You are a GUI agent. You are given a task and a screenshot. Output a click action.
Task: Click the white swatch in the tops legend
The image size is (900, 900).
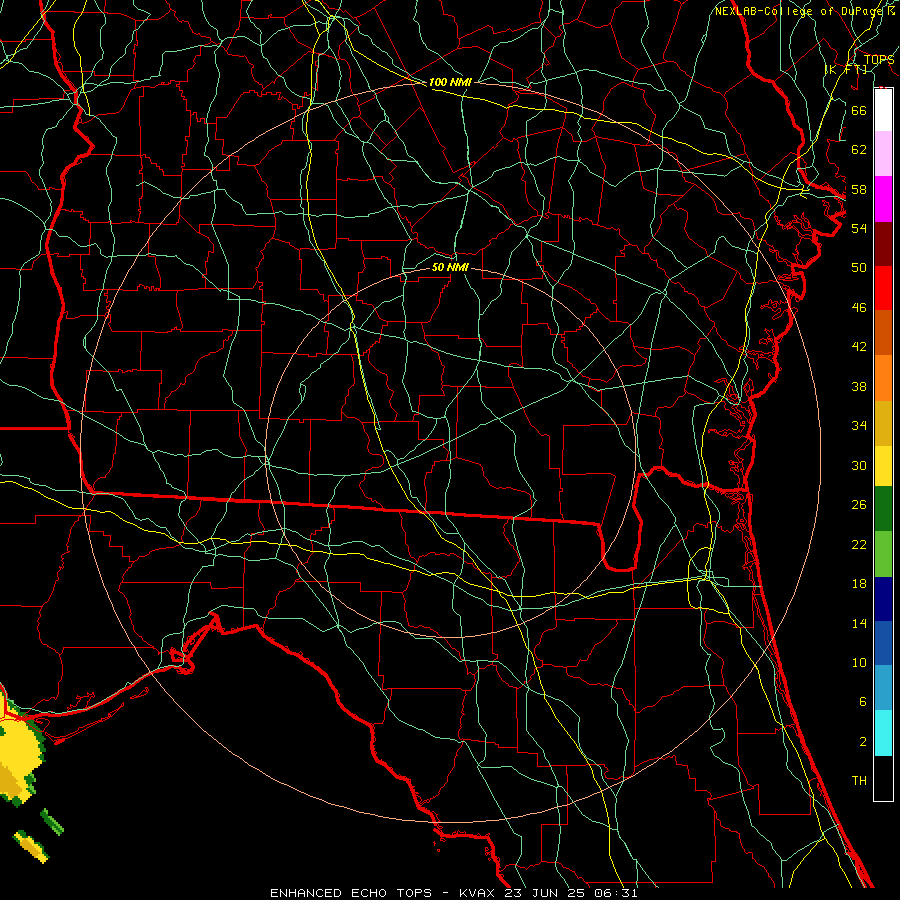[x=883, y=110]
